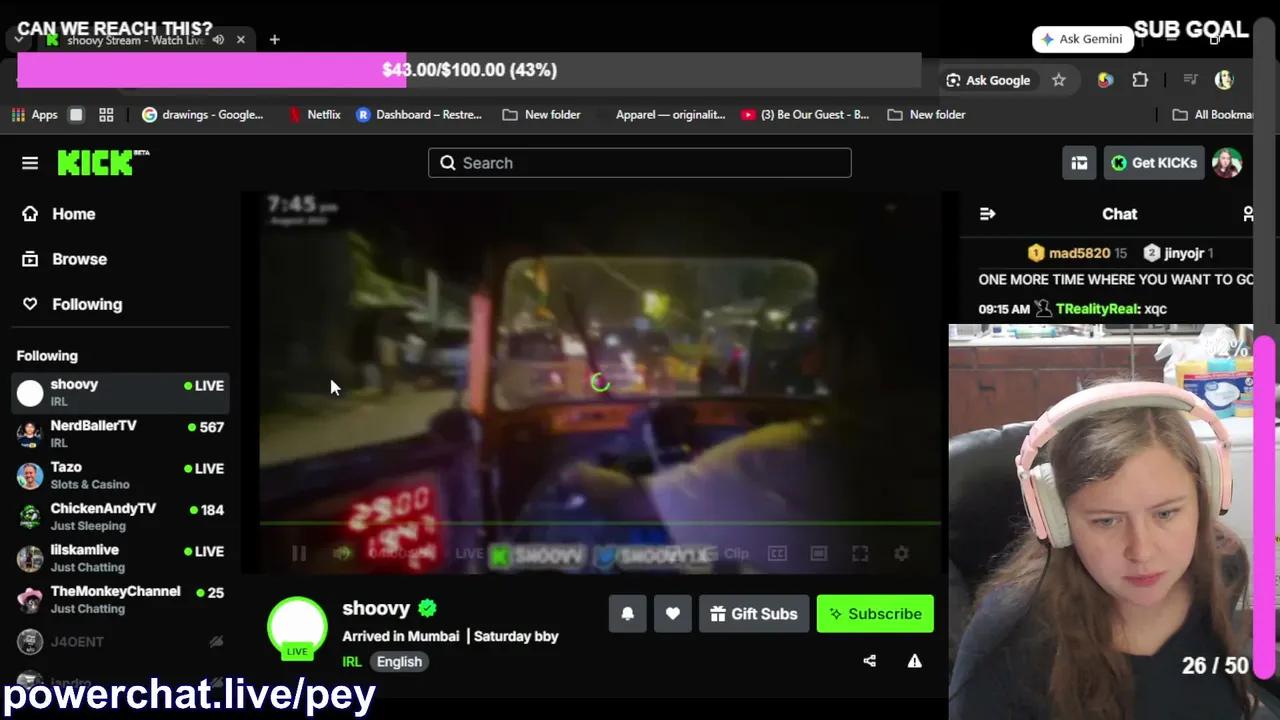This screenshot has height=720, width=1280.
Task: Enter fullscreen on the video player
Action: (860, 553)
